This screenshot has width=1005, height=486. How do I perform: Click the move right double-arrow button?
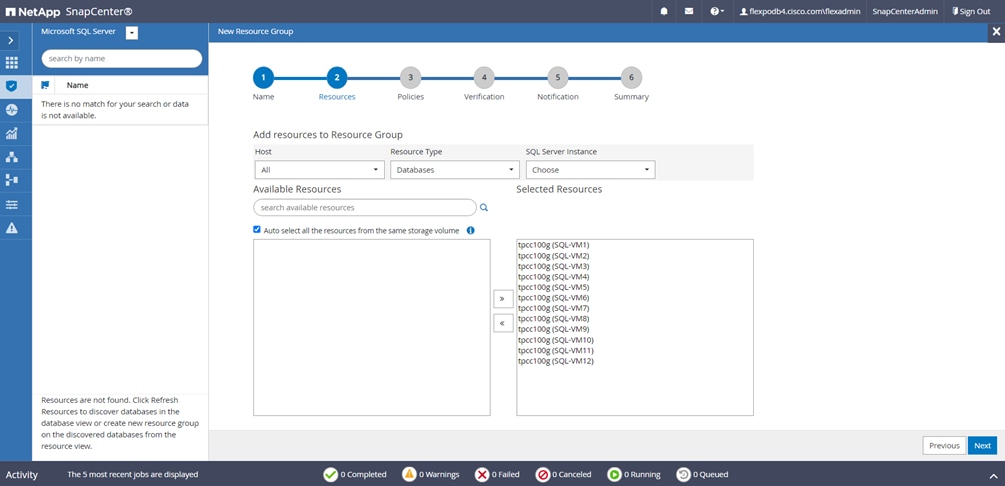click(502, 299)
